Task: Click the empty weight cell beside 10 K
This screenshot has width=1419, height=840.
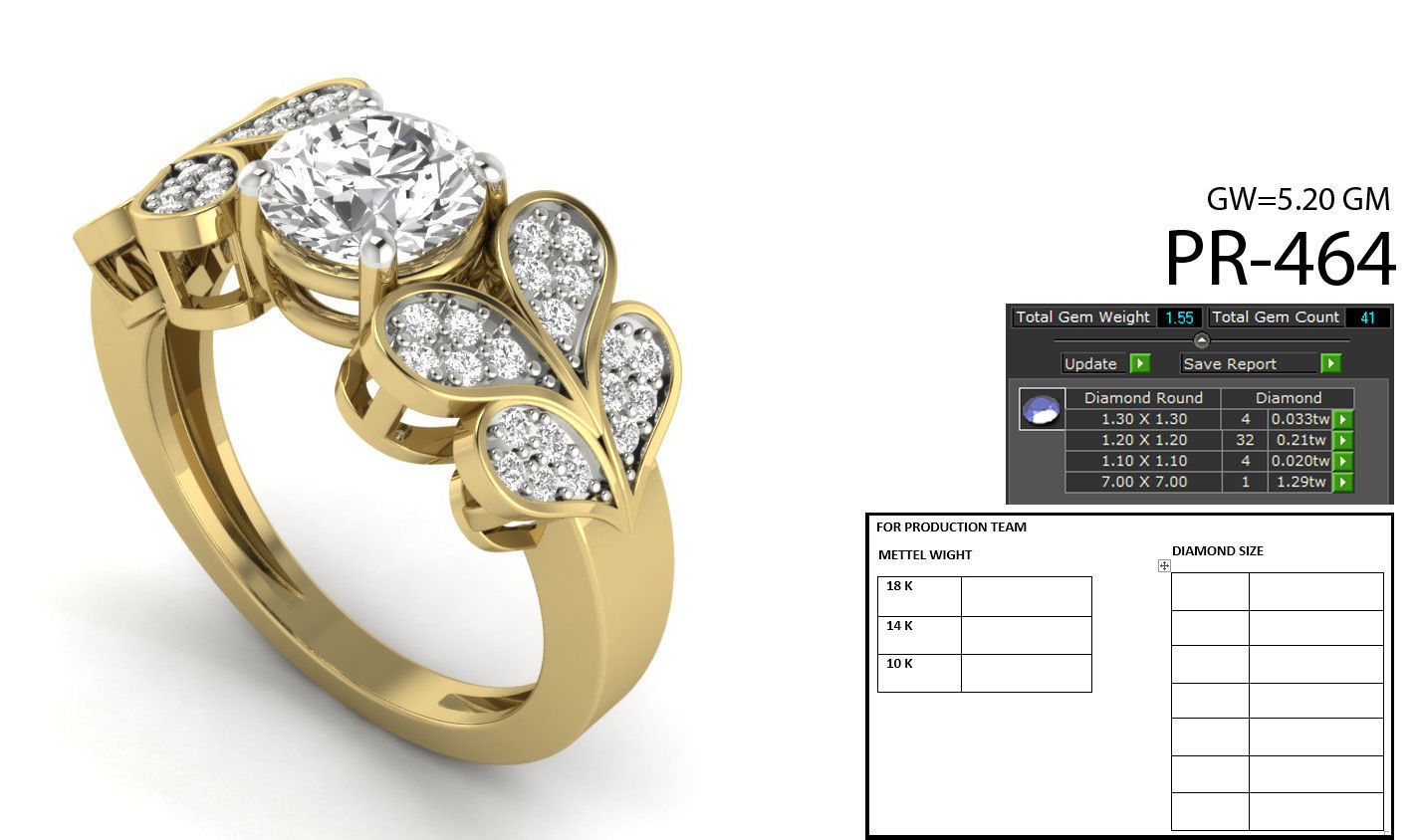Action: [x=1027, y=673]
